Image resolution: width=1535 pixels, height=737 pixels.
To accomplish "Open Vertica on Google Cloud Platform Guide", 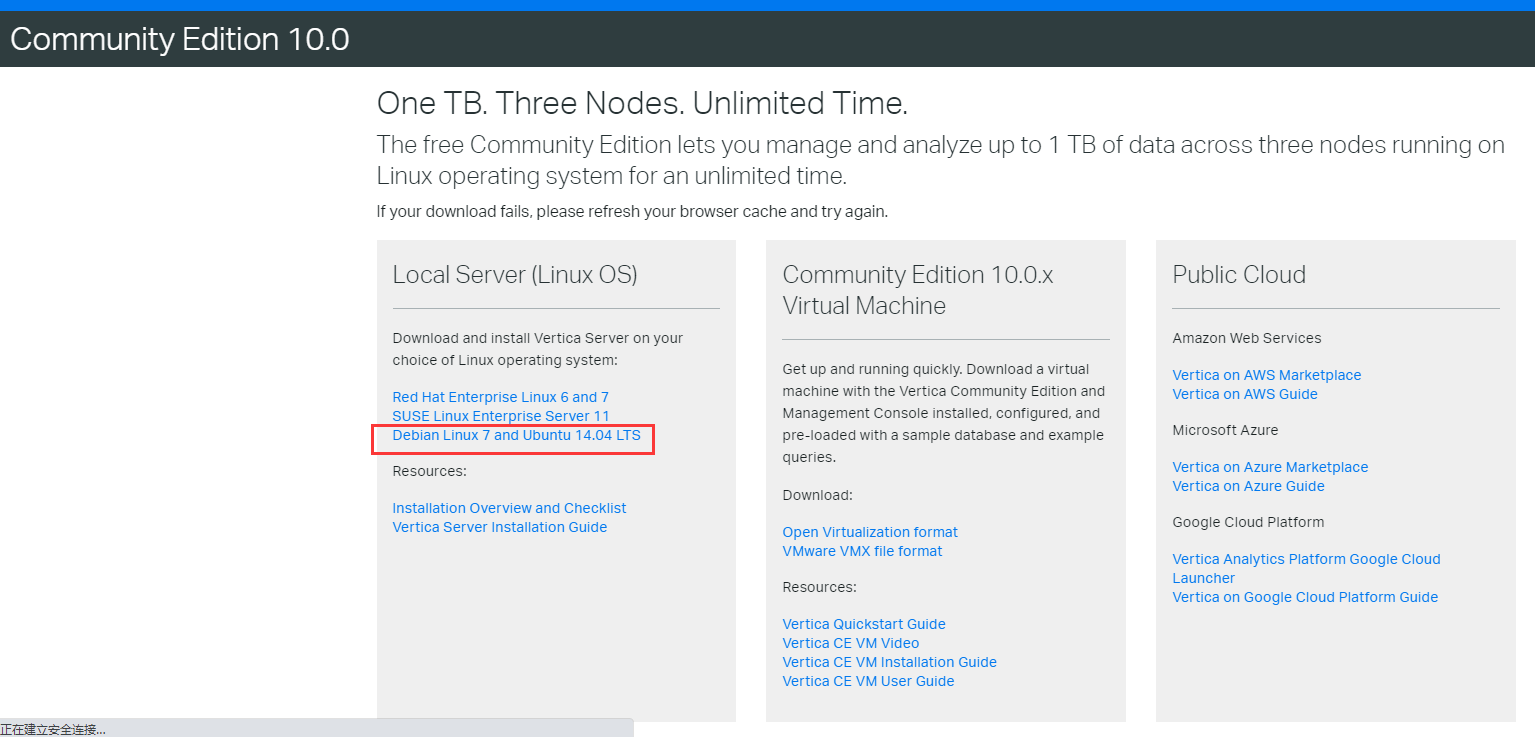I will [1305, 597].
